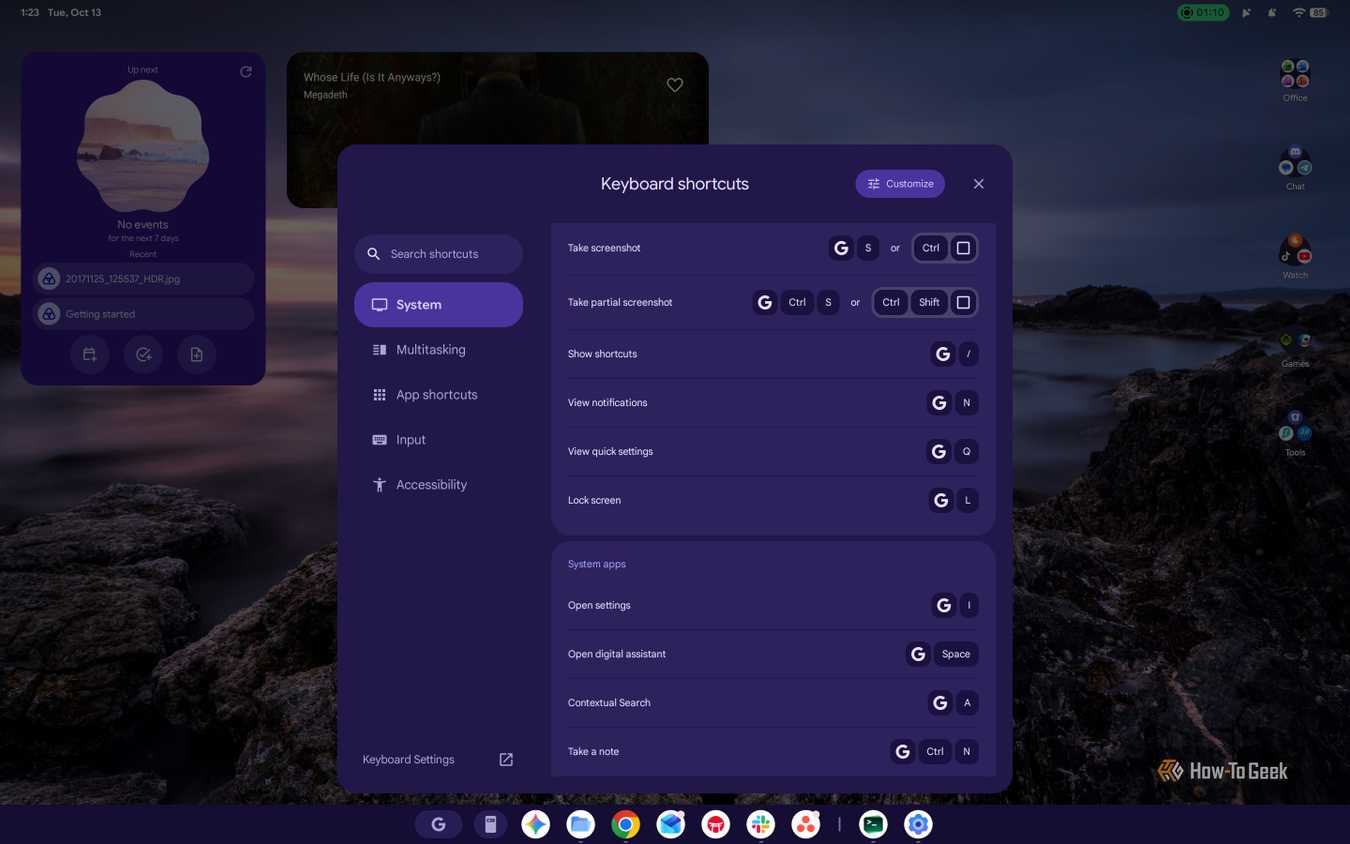The image size is (1350, 844).
Task: Click the Customize button
Action: 900,184
